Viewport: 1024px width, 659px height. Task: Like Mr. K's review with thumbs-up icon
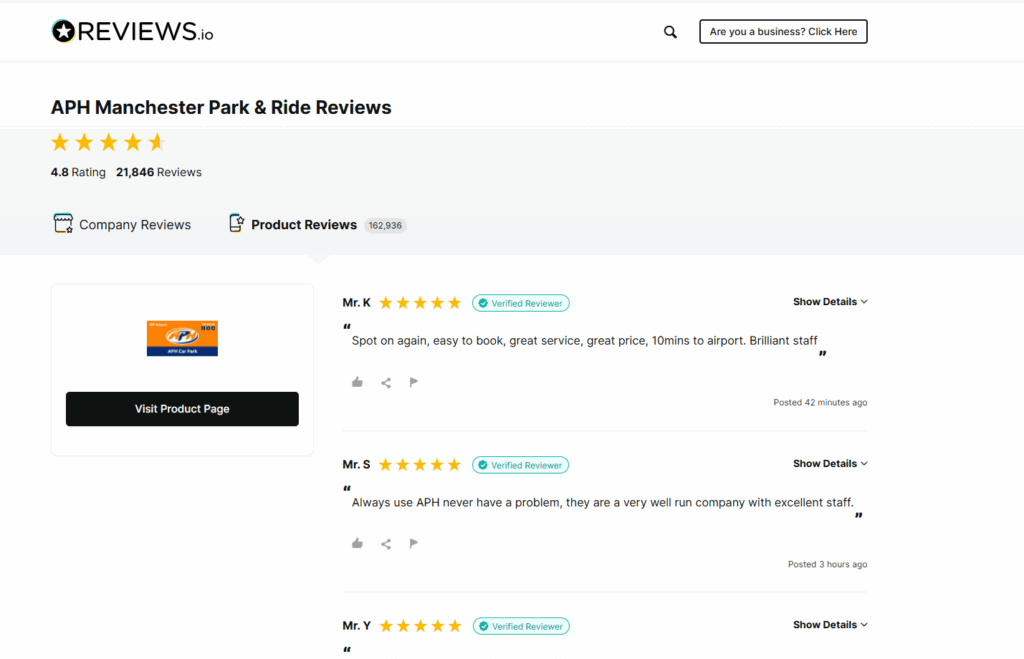(357, 381)
